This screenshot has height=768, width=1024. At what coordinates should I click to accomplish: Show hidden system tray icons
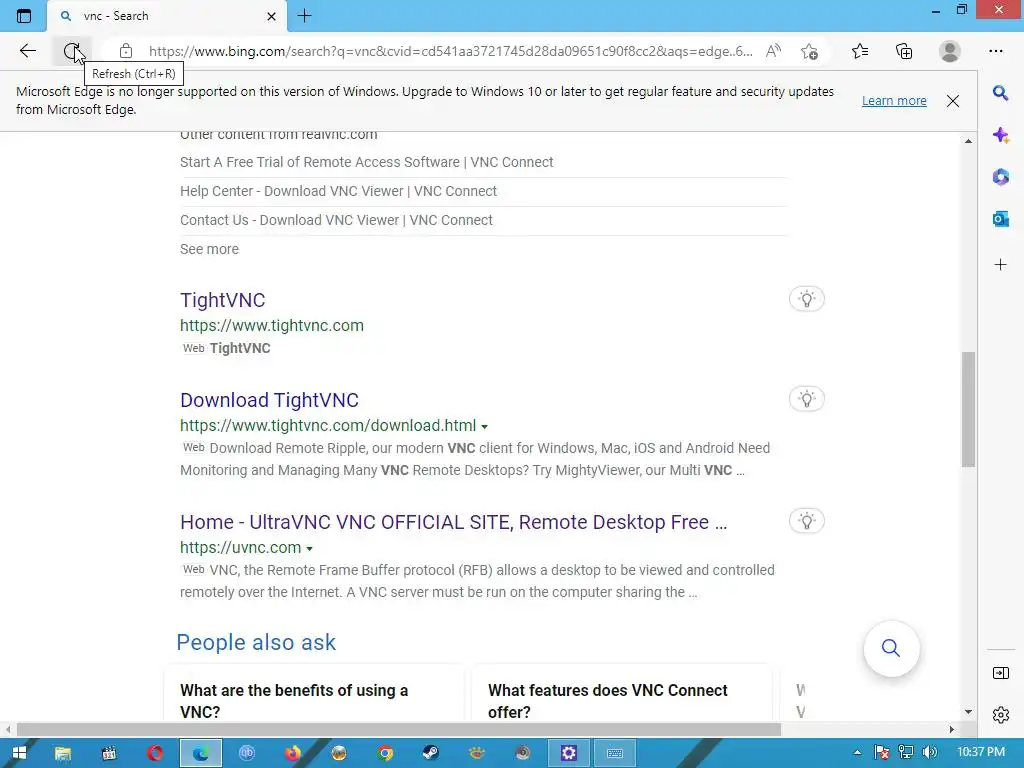tap(857, 753)
